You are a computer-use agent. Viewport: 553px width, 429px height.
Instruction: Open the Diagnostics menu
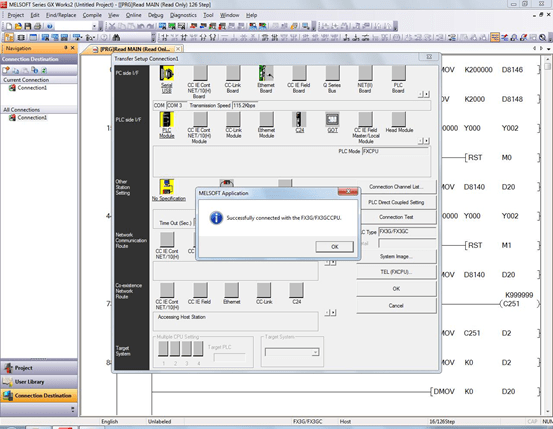pos(183,15)
